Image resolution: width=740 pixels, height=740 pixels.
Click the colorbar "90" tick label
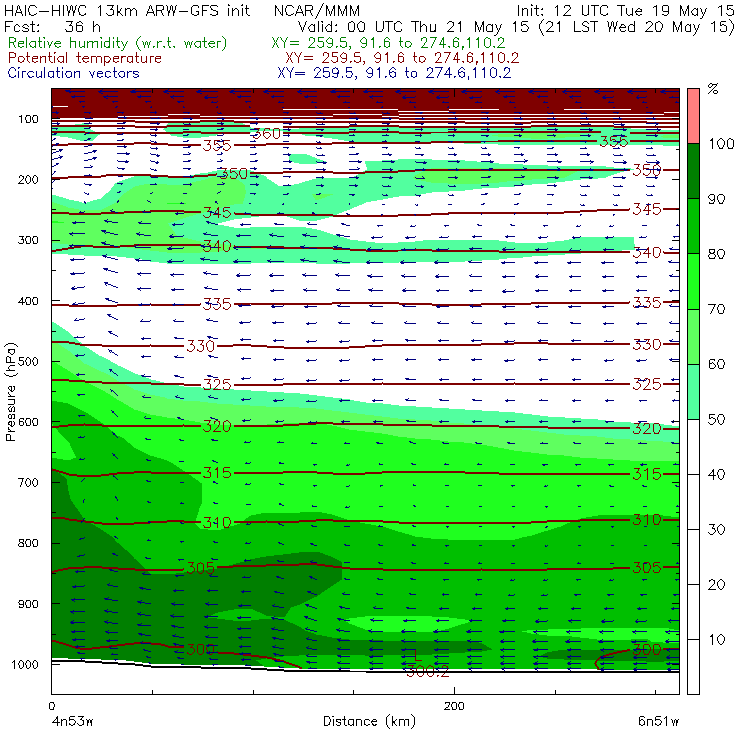pyautogui.click(x=716, y=199)
